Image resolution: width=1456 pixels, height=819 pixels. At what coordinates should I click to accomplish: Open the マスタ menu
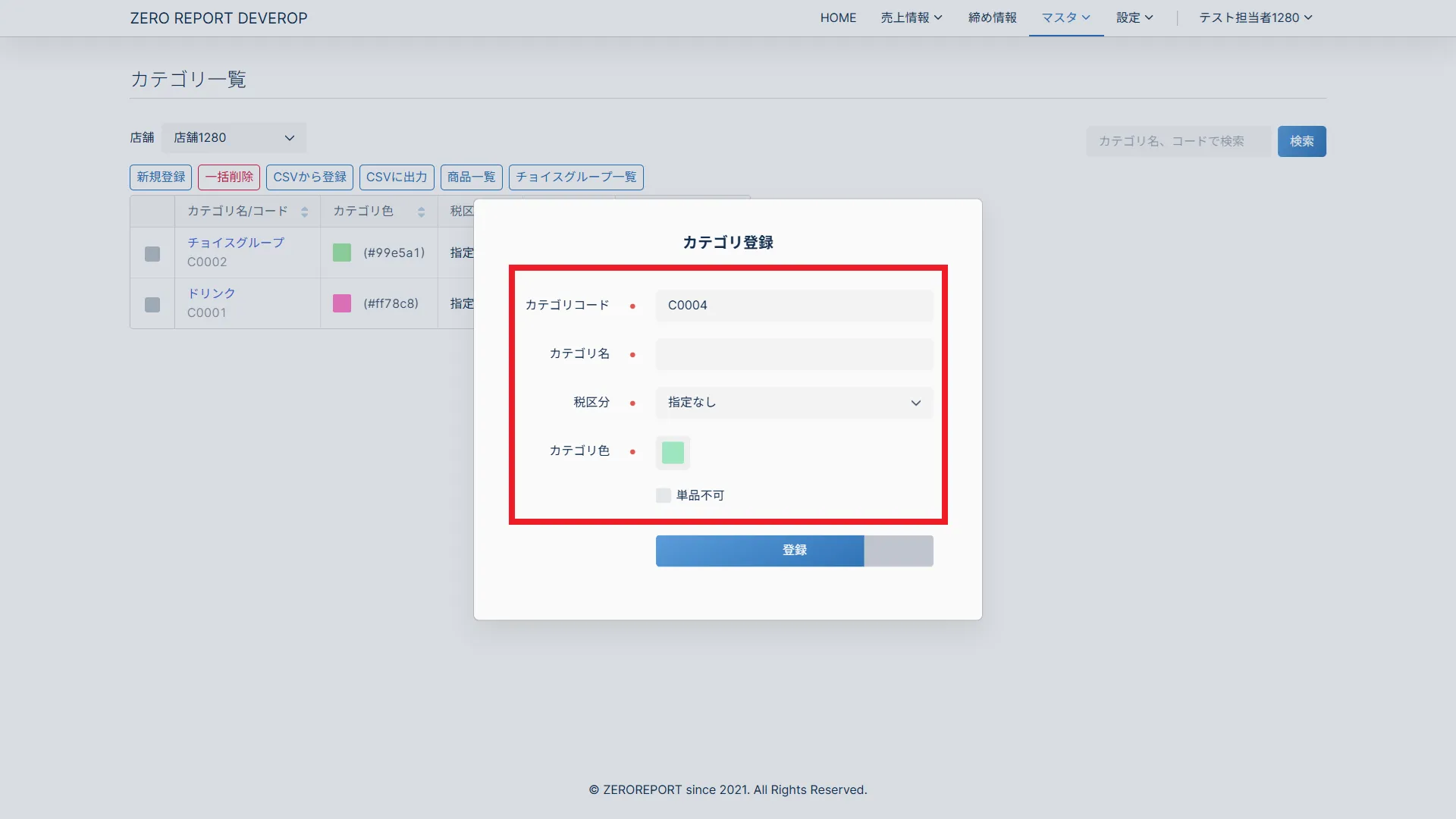[1065, 17]
